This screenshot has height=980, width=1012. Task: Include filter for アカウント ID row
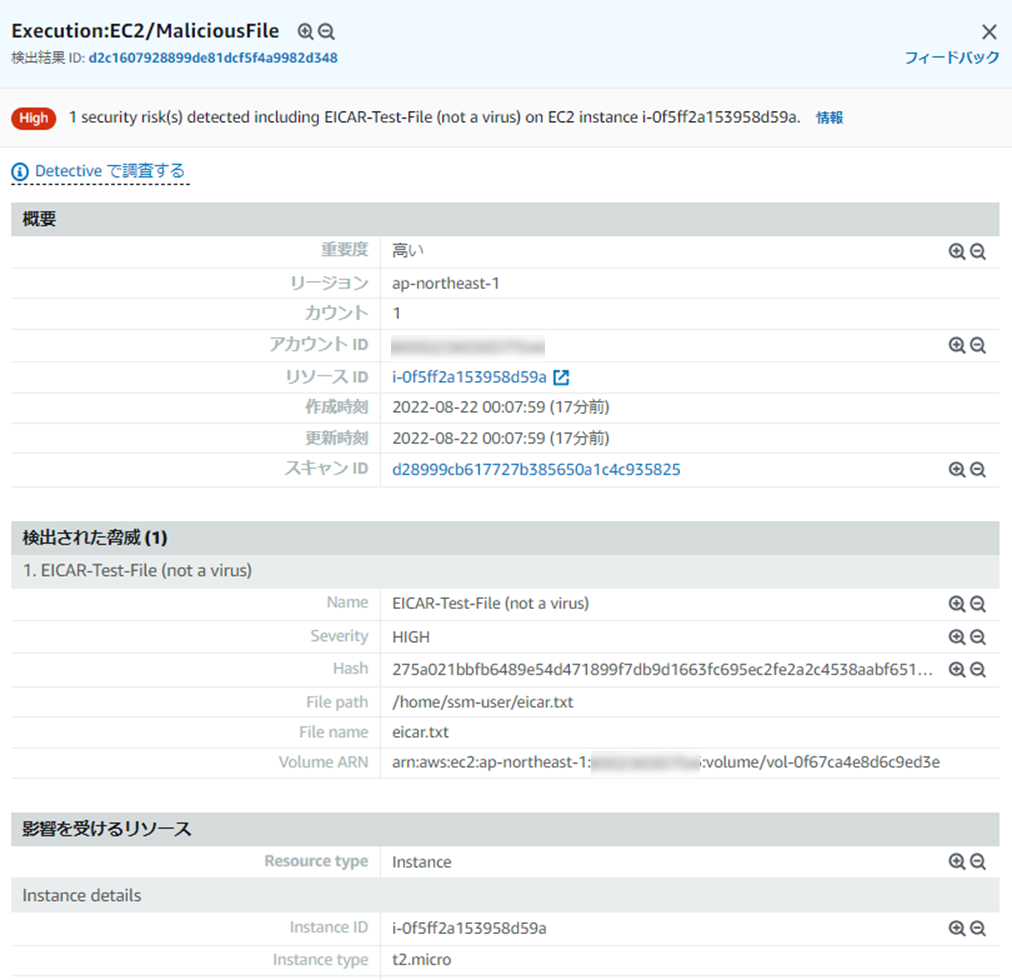pos(956,345)
